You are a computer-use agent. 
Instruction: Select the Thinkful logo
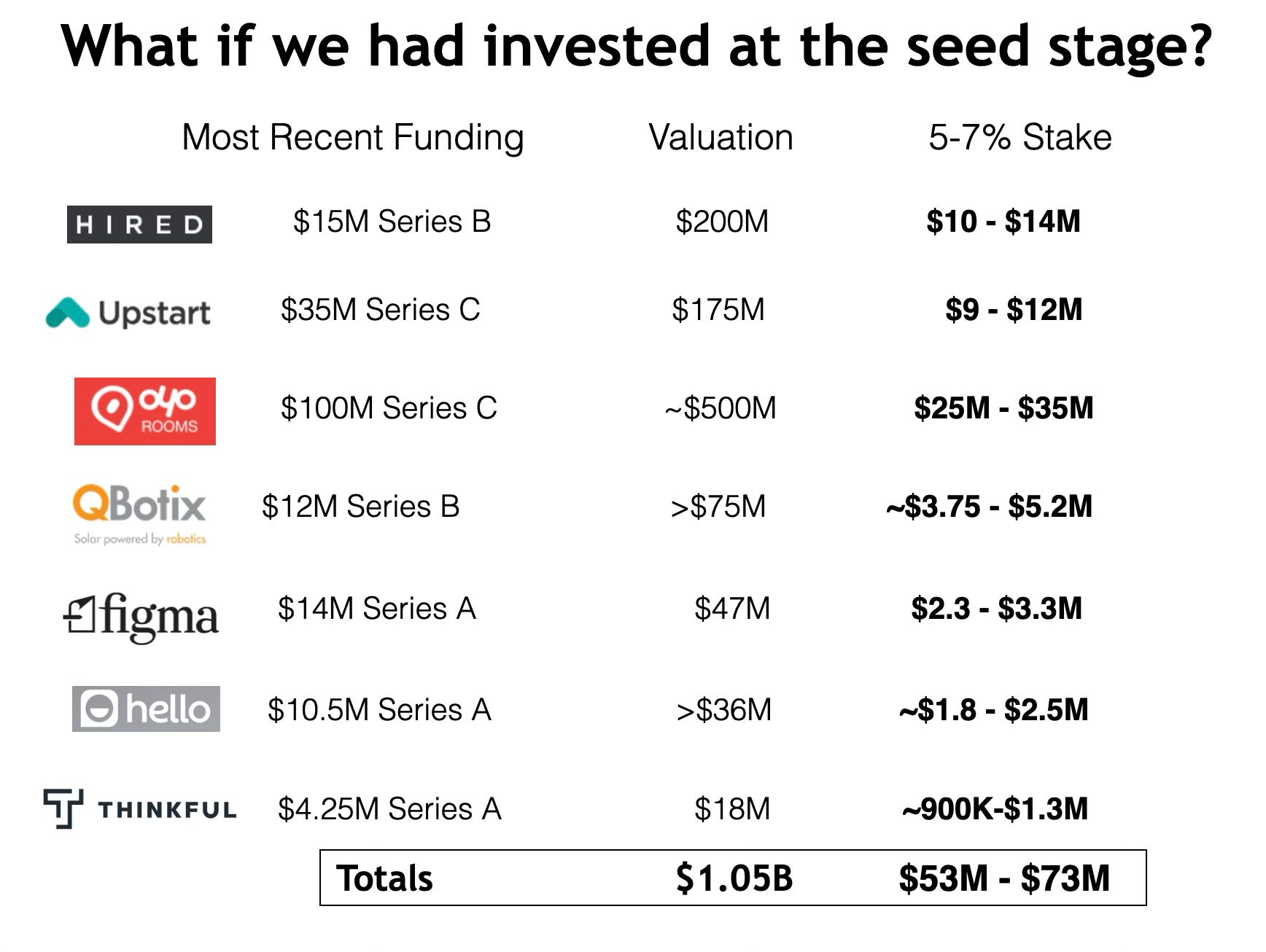point(140,809)
